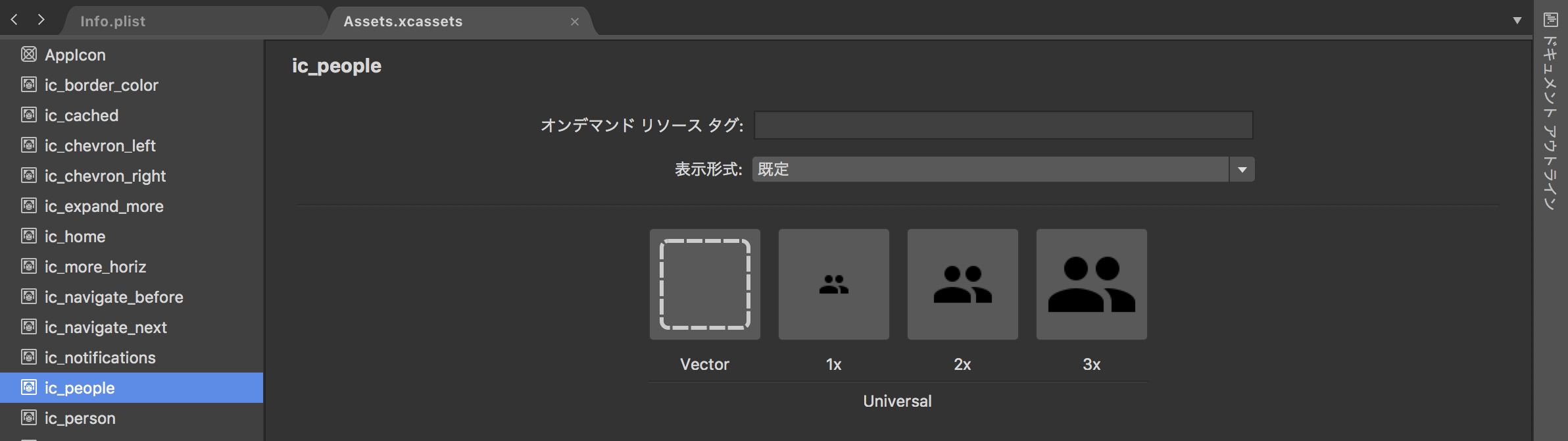Click the ic_border_color image set icon
The image size is (1568, 441).
pyautogui.click(x=29, y=84)
